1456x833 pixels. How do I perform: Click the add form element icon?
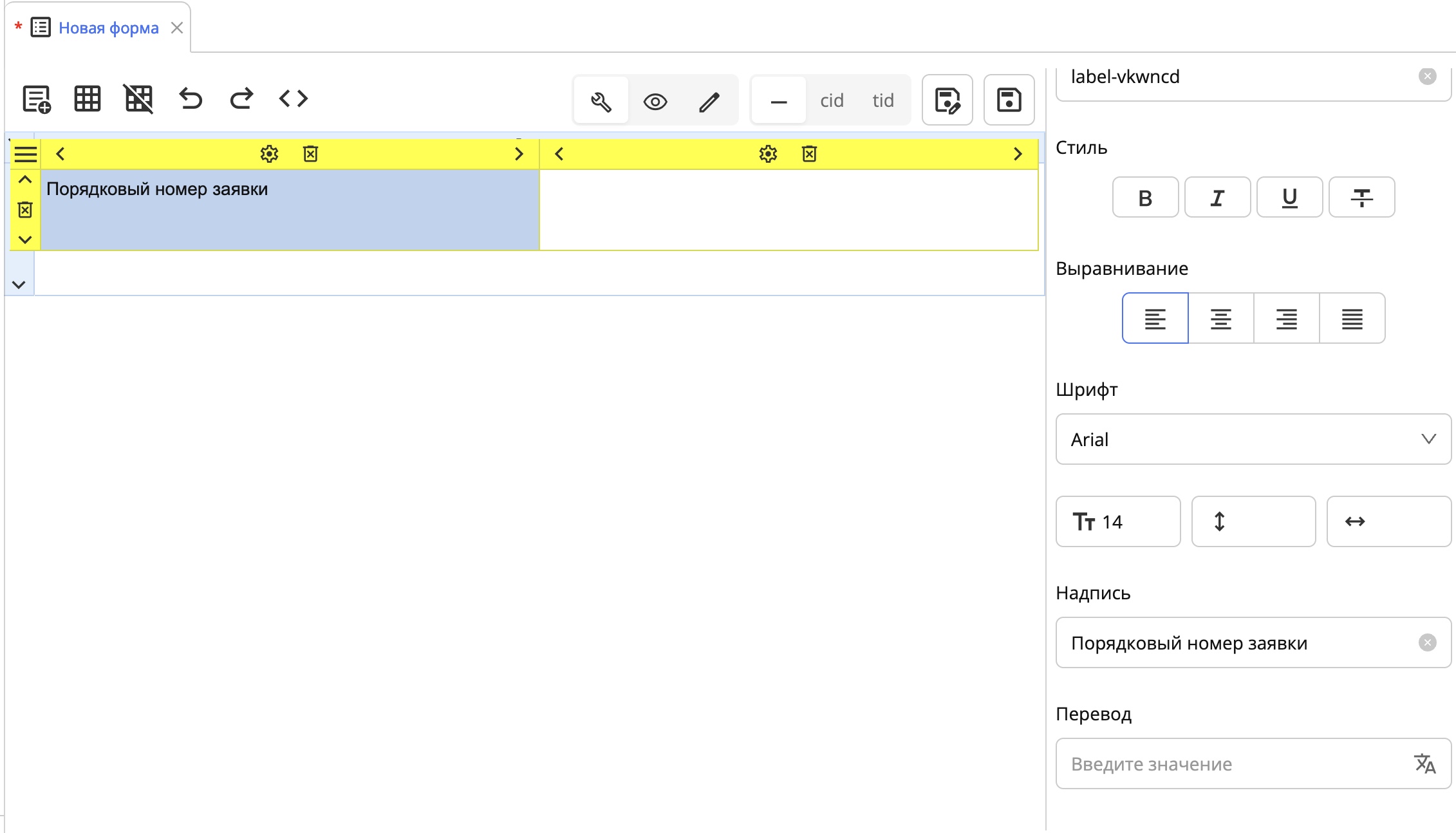[x=36, y=100]
